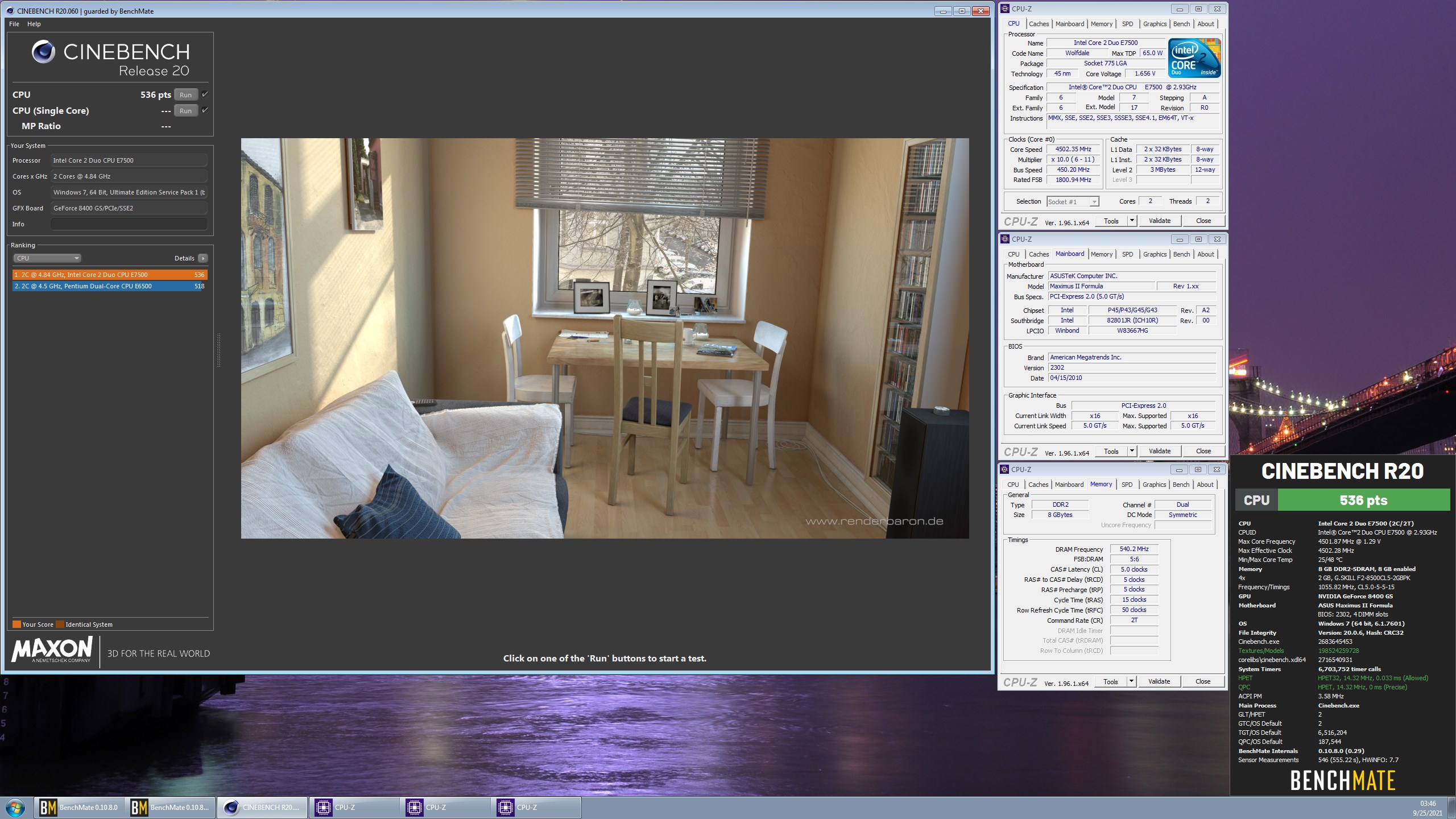
Task: Open Tools dropdown arrow in Mainboard CPU-Z window
Action: coord(1132,451)
